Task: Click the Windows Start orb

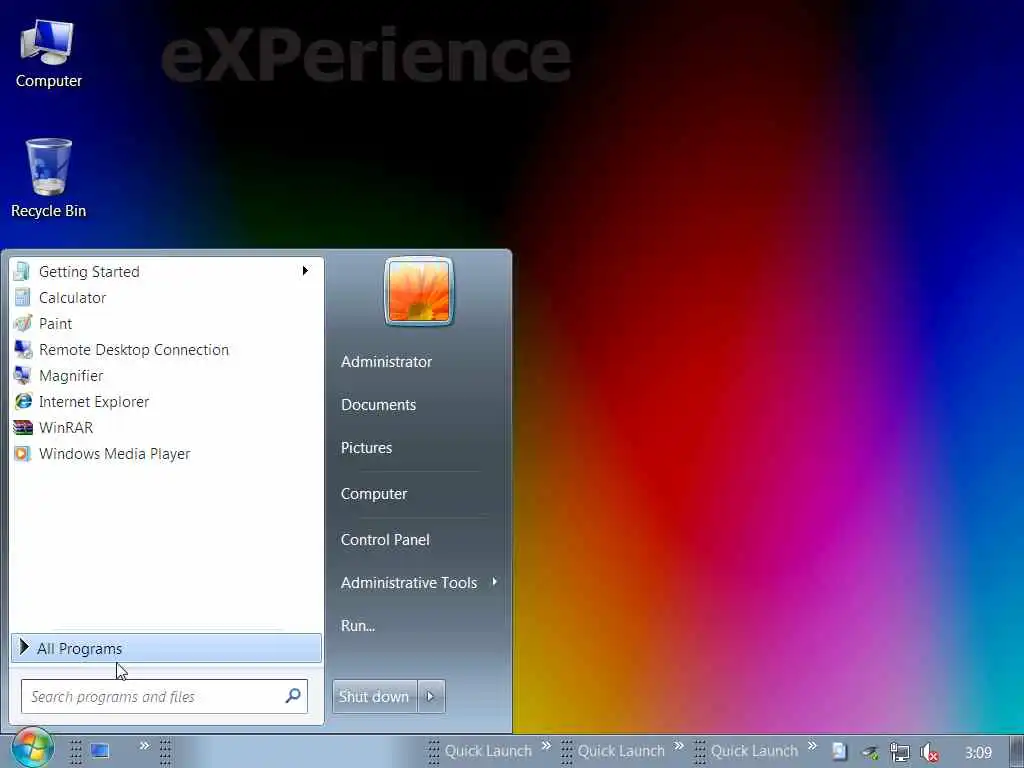Action: pos(33,748)
